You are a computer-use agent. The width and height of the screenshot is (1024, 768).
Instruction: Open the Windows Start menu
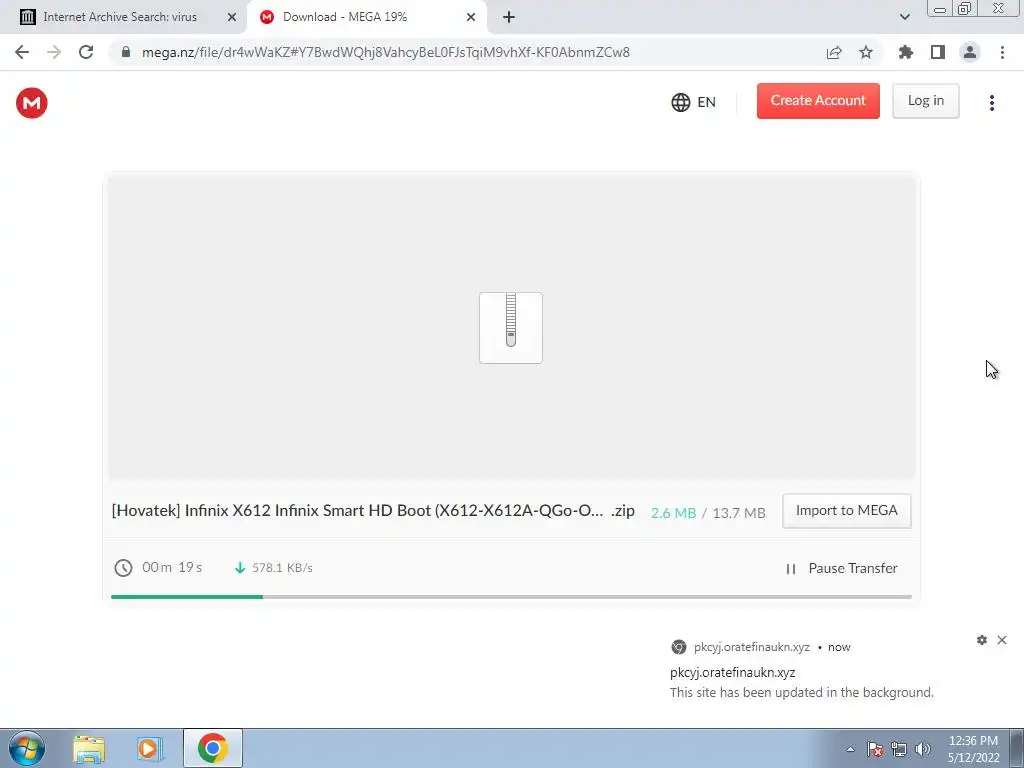(27, 748)
